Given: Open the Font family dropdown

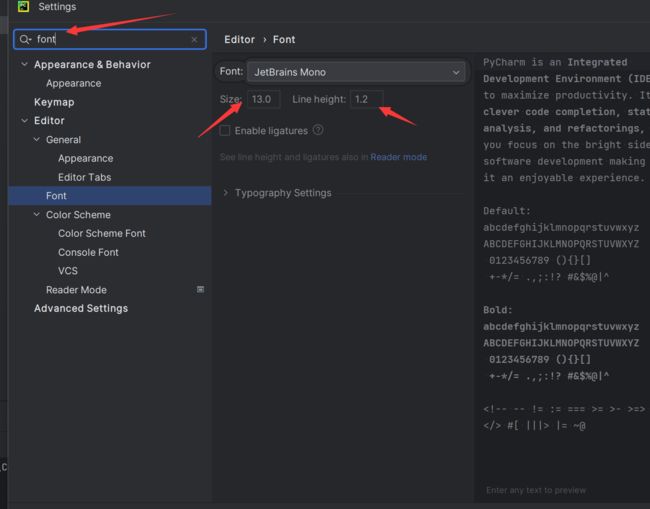Looking at the screenshot, I should coord(356,72).
